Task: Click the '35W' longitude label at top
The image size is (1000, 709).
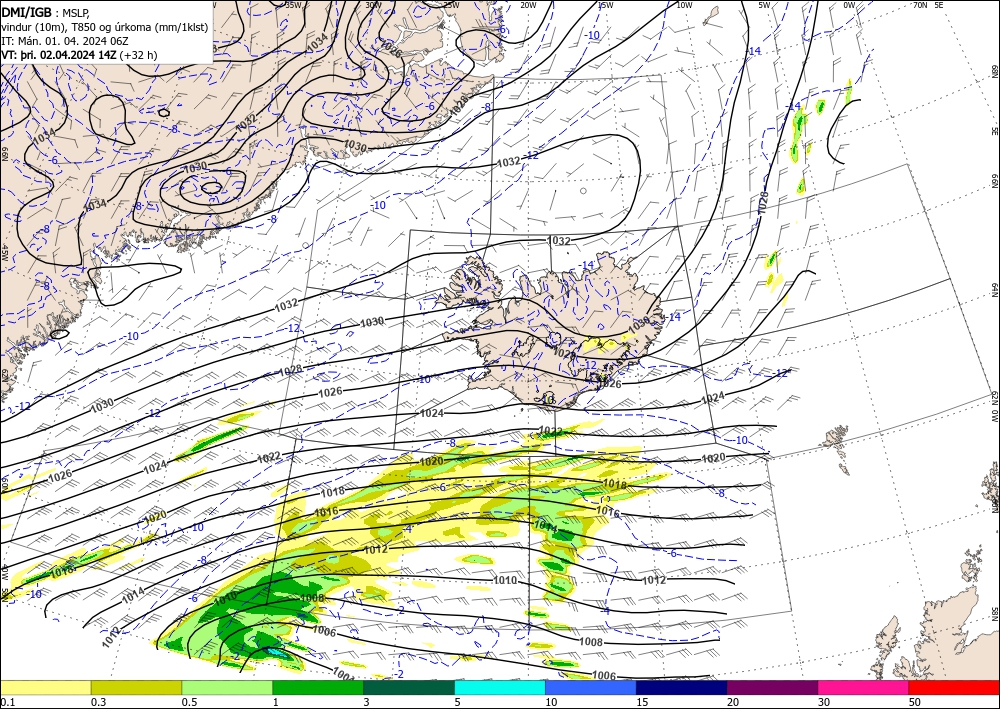Action: 293,5
